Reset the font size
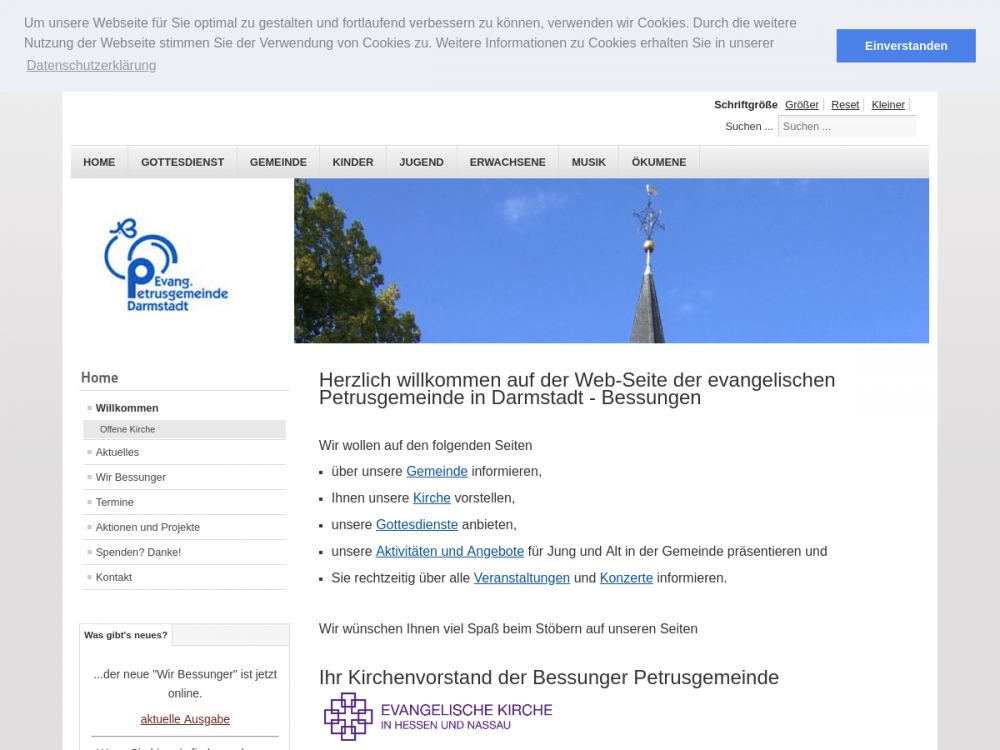 click(x=844, y=105)
